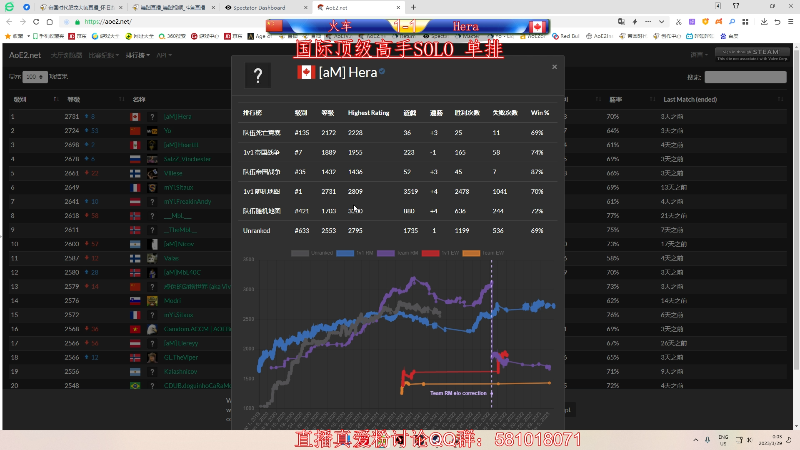
Task: Open GL.TheViper player link
Action: click(x=181, y=358)
